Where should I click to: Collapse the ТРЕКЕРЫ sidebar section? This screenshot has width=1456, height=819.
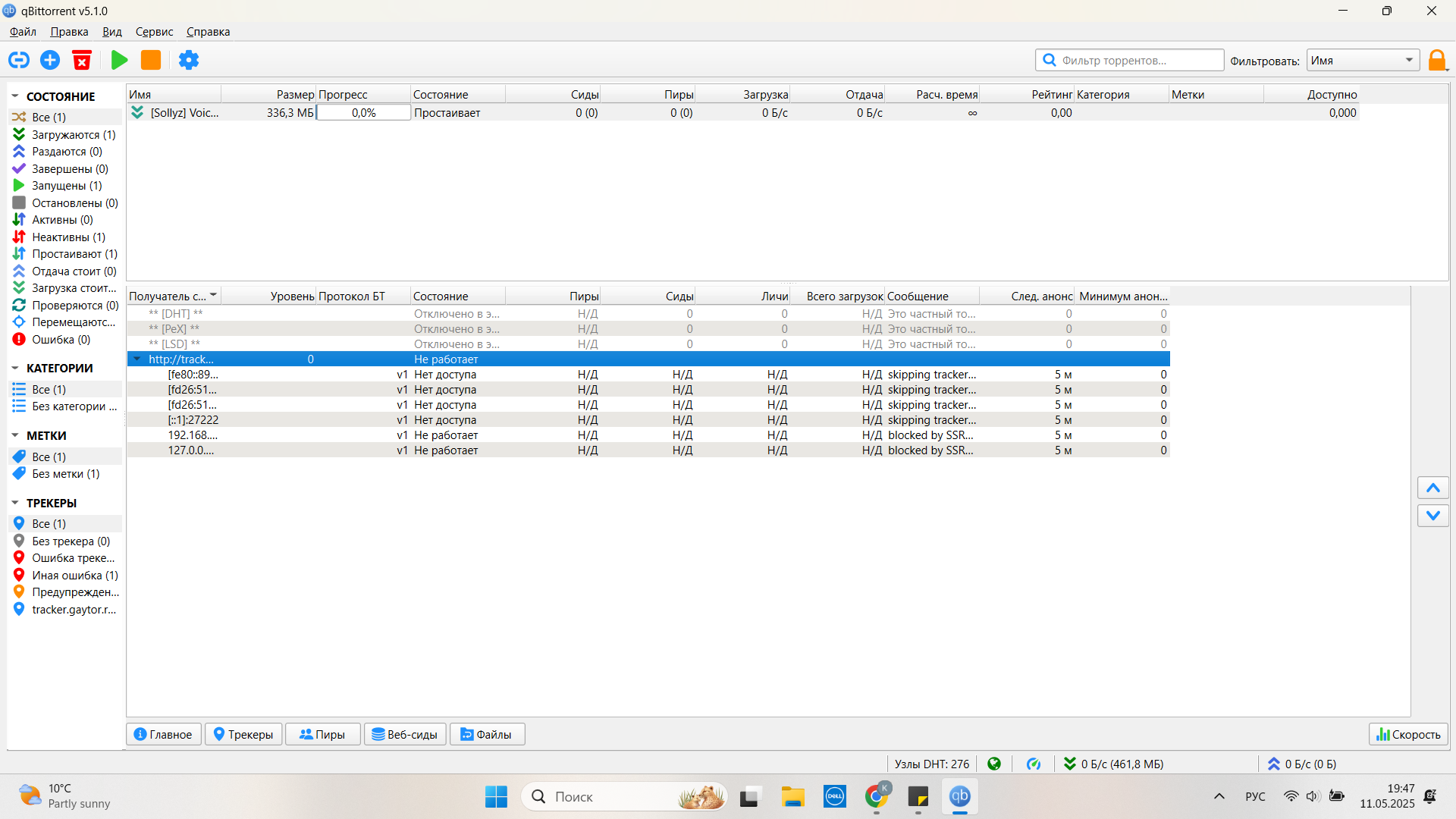pyautogui.click(x=15, y=503)
